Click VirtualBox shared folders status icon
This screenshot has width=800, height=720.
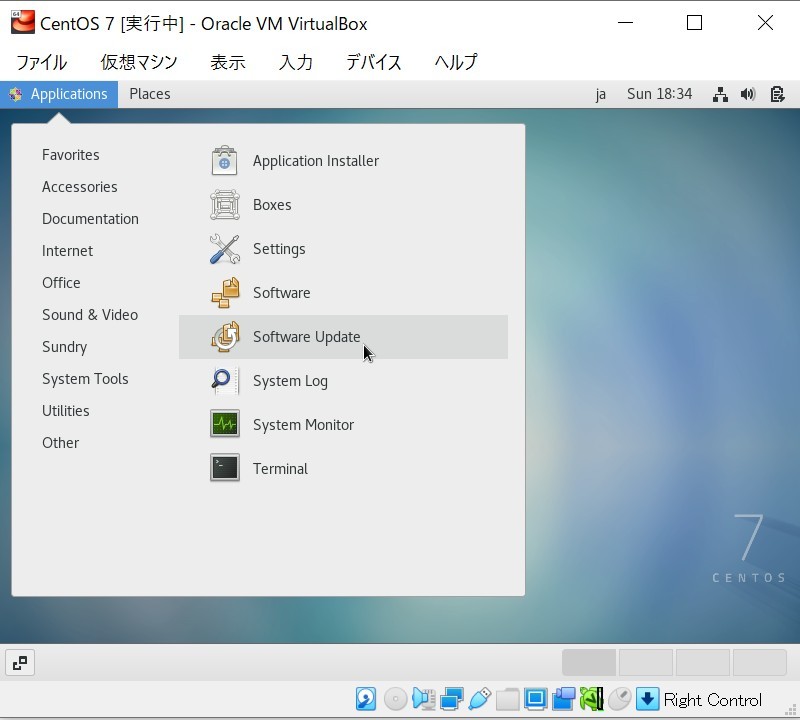(508, 699)
